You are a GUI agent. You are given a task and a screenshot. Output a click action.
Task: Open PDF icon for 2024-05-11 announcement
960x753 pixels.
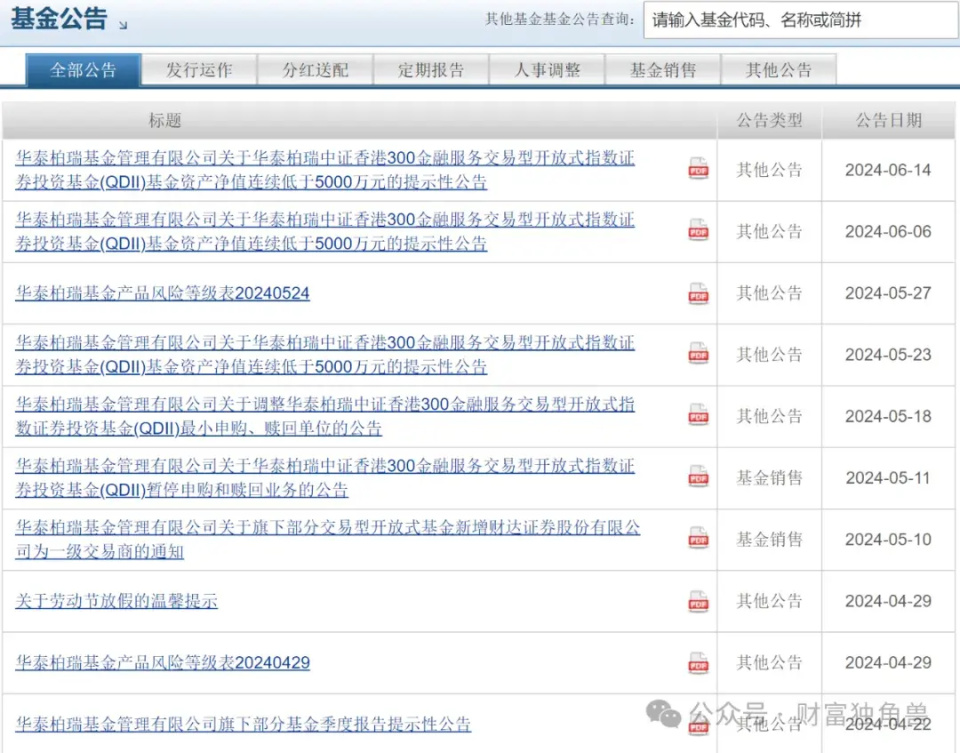pyautogui.click(x=698, y=478)
